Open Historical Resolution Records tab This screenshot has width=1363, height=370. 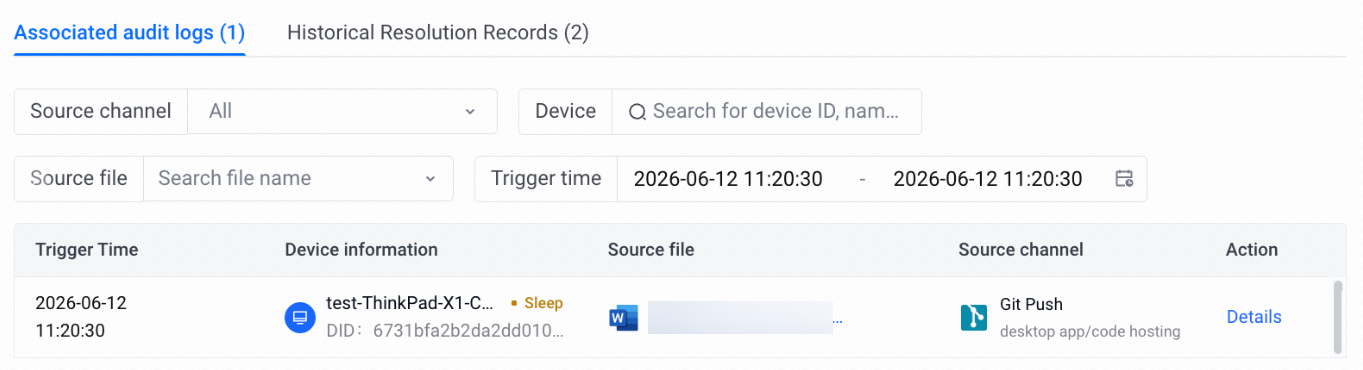[x=438, y=32]
